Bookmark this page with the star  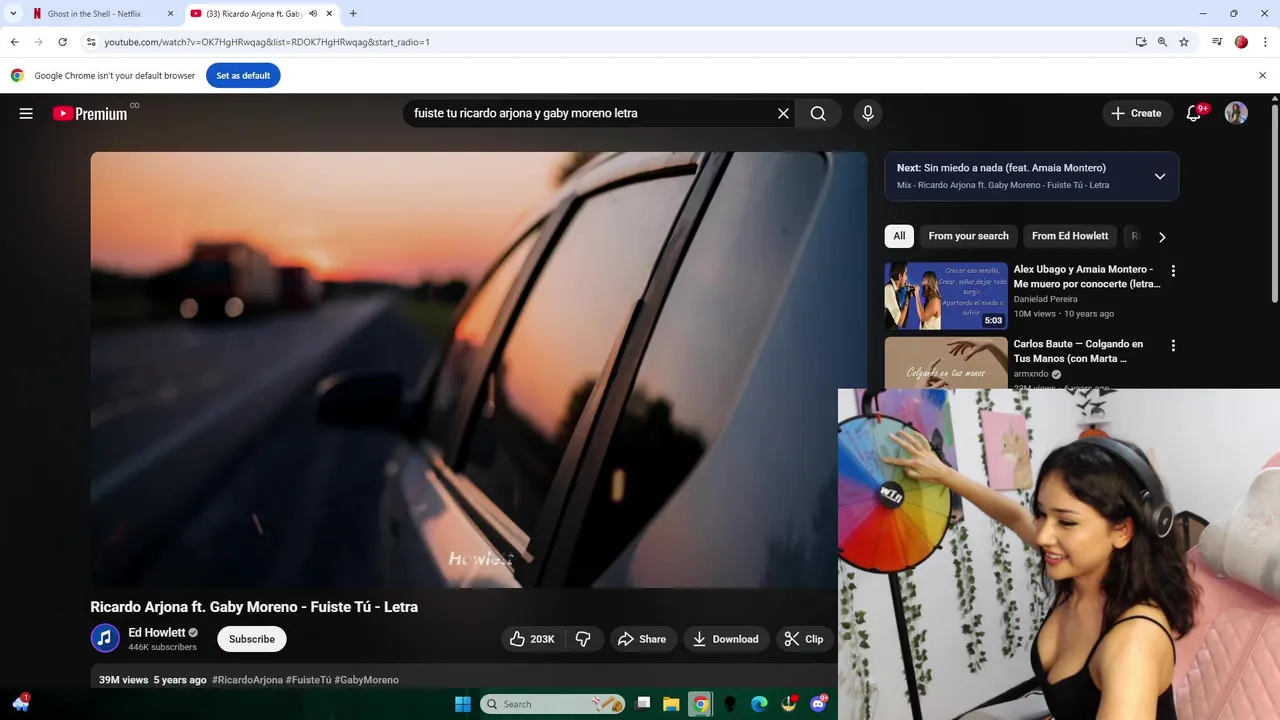(x=1184, y=42)
